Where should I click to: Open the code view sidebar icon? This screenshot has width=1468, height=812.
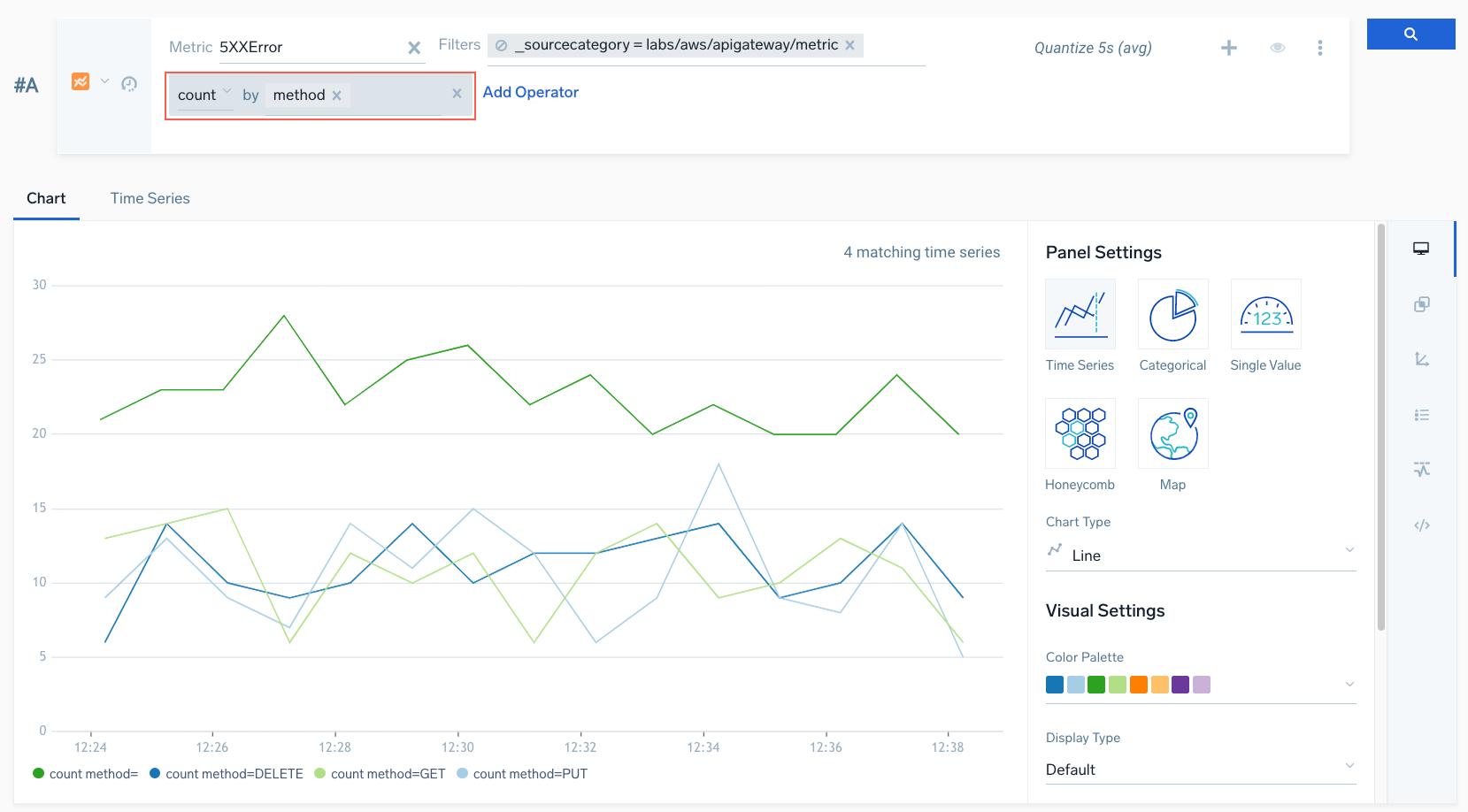(1421, 525)
